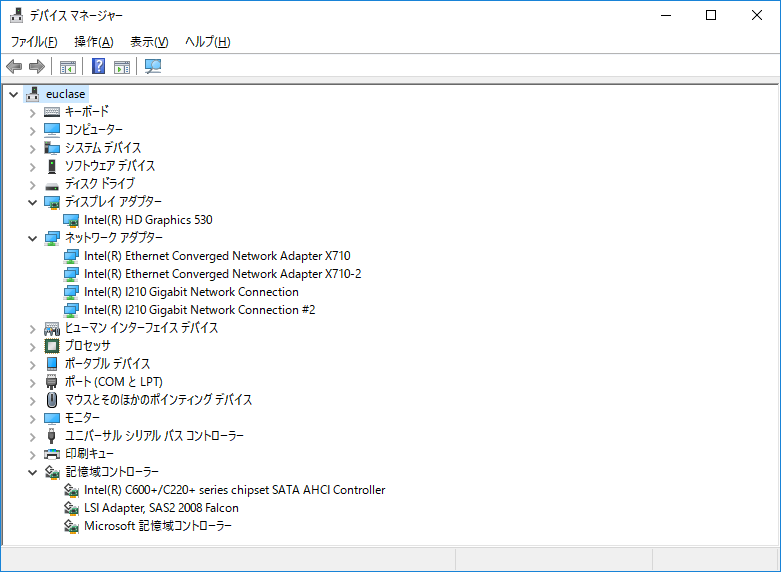Select the ヒューマン インターフェイス デバイス label

pyautogui.click(x=141, y=328)
